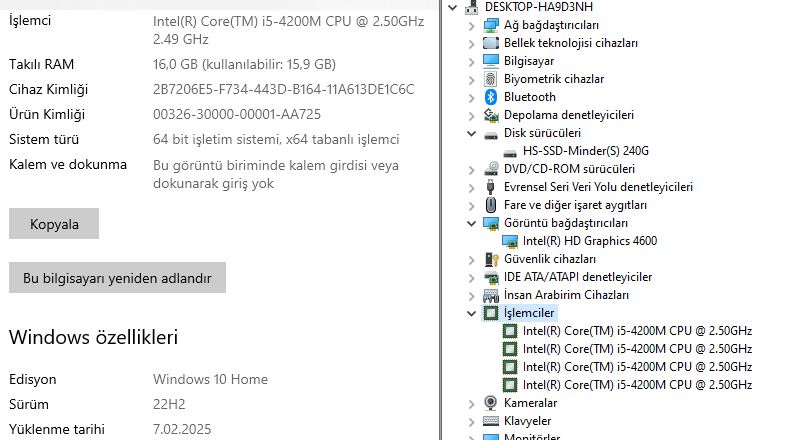
Task: Click the Windows 10 Home edition text
Action: [x=210, y=379]
